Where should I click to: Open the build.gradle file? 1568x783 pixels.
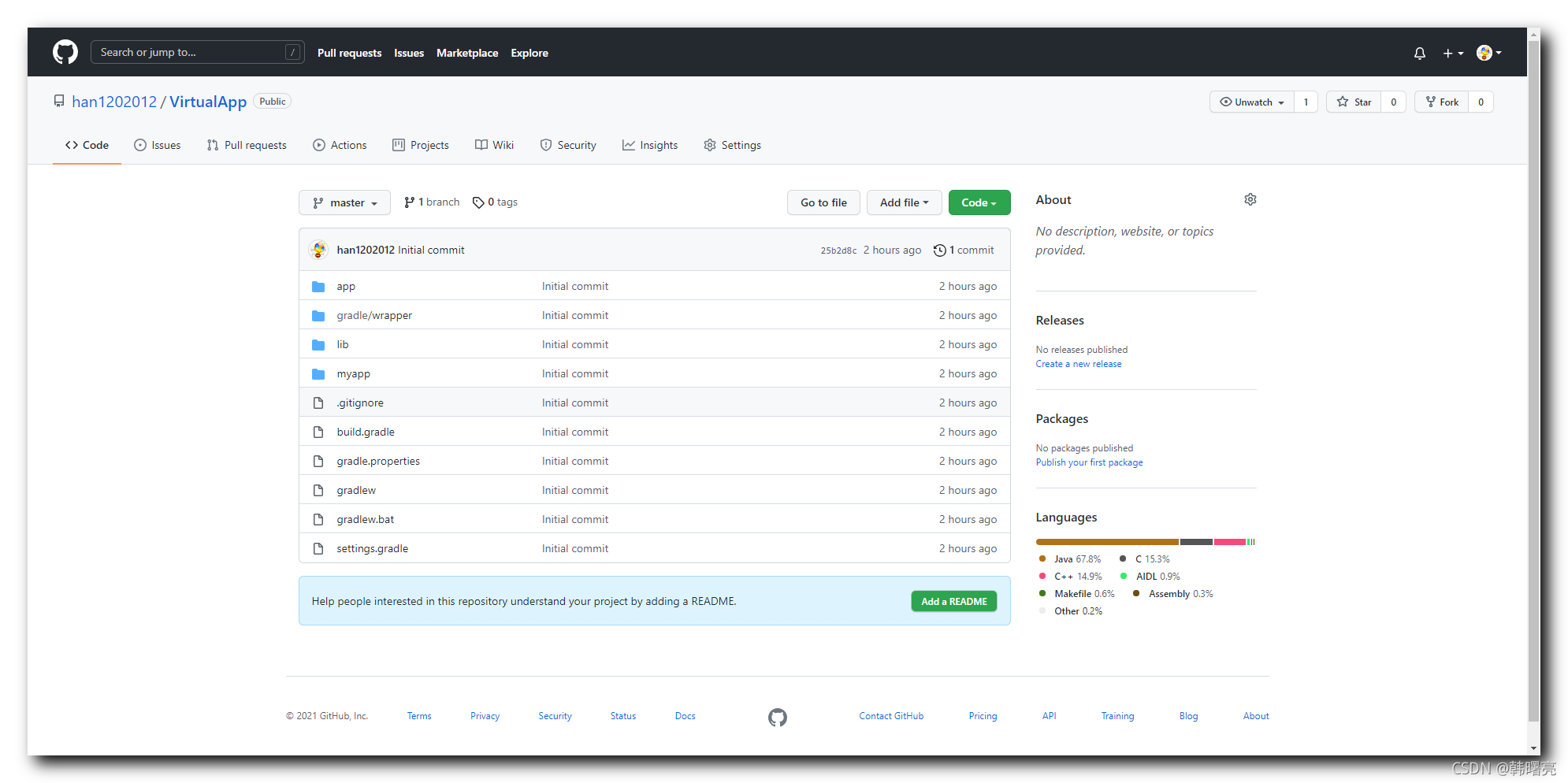366,432
